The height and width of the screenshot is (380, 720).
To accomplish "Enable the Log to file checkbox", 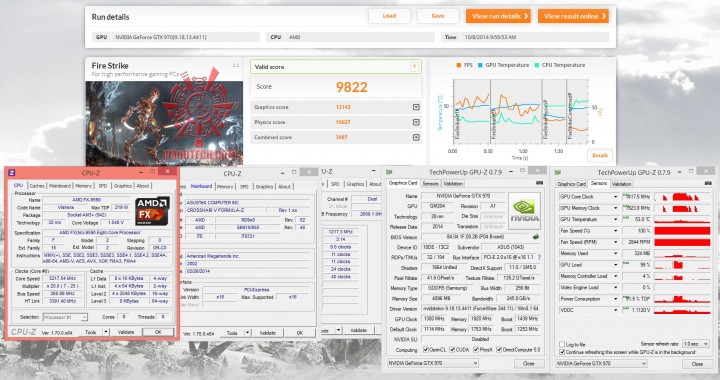I will pyautogui.click(x=562, y=344).
